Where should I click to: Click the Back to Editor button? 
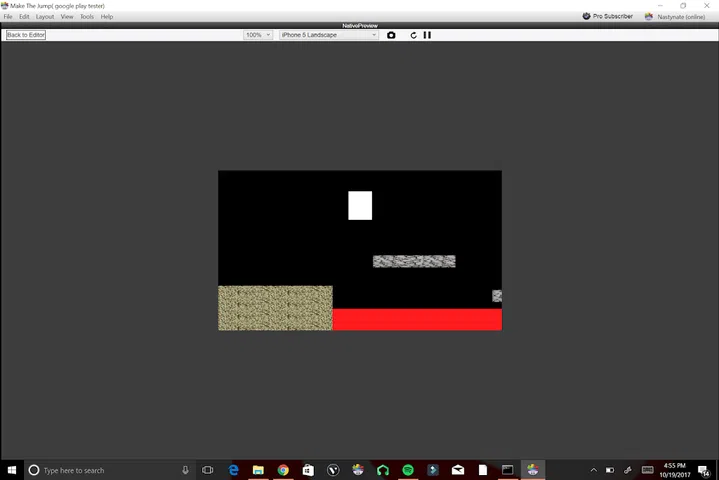pyautogui.click(x=26, y=35)
